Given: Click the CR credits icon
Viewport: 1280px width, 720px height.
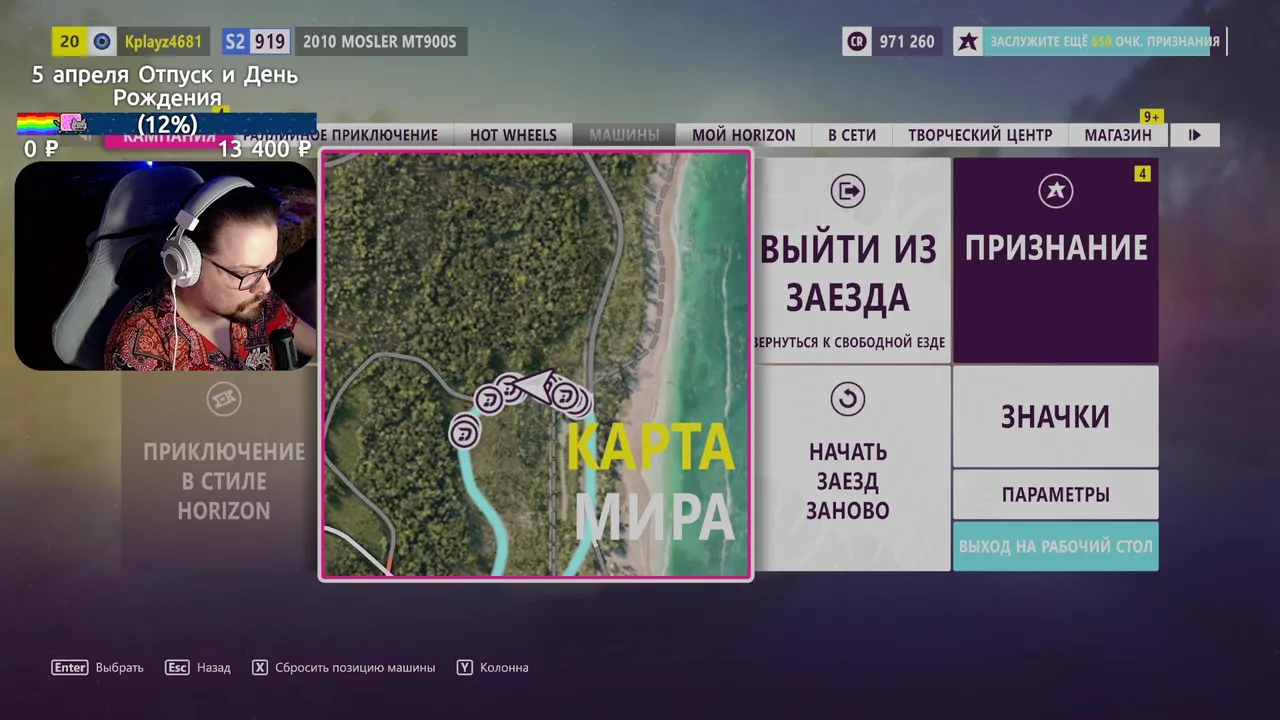Looking at the screenshot, I should (857, 42).
